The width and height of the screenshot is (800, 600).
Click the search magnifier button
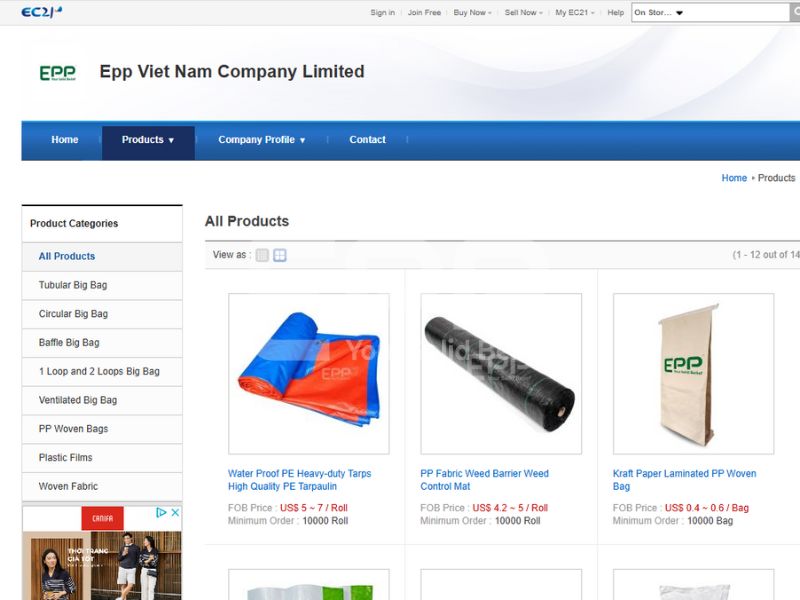pos(795,12)
